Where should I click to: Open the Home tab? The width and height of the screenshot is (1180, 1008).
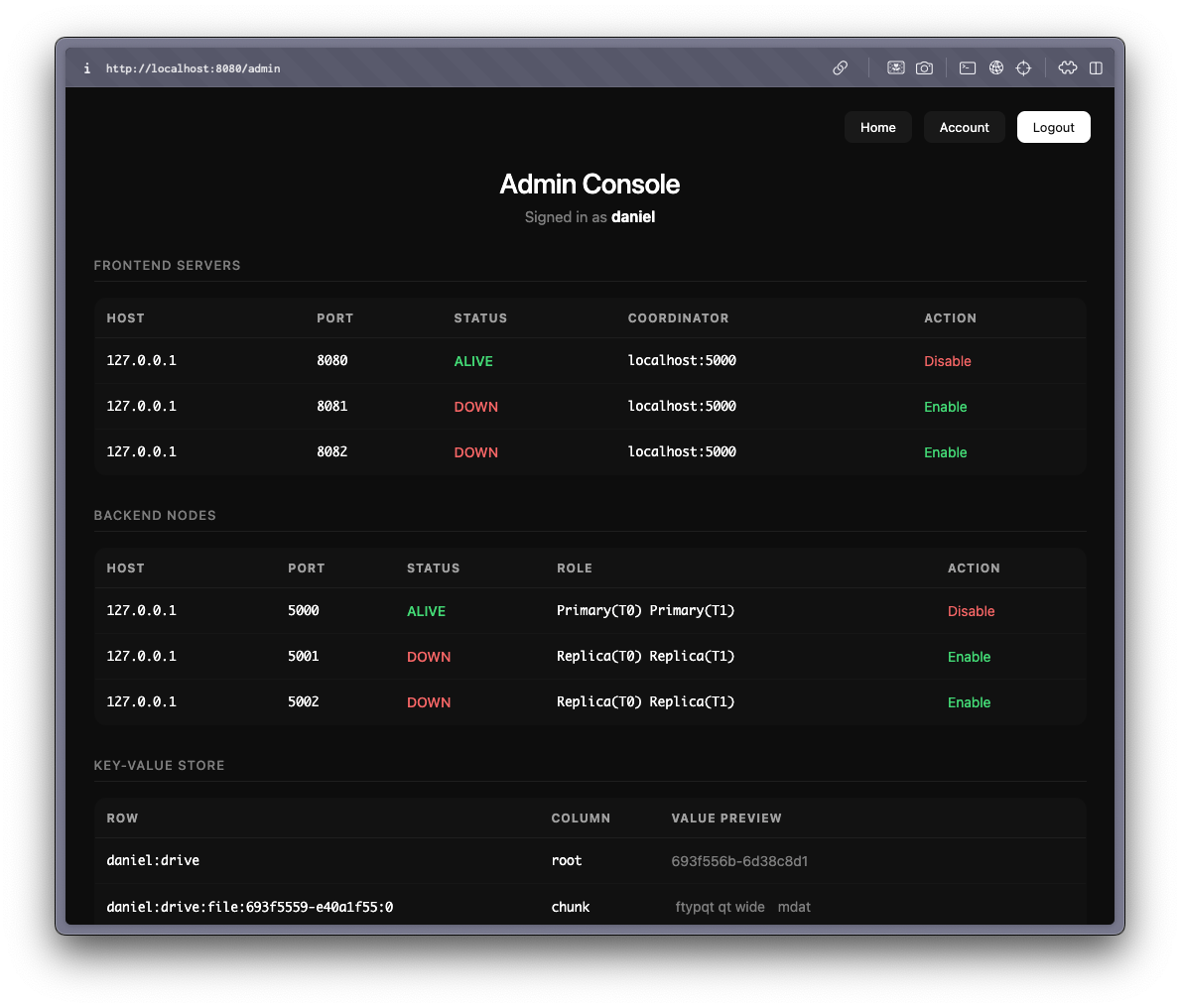coord(877,127)
